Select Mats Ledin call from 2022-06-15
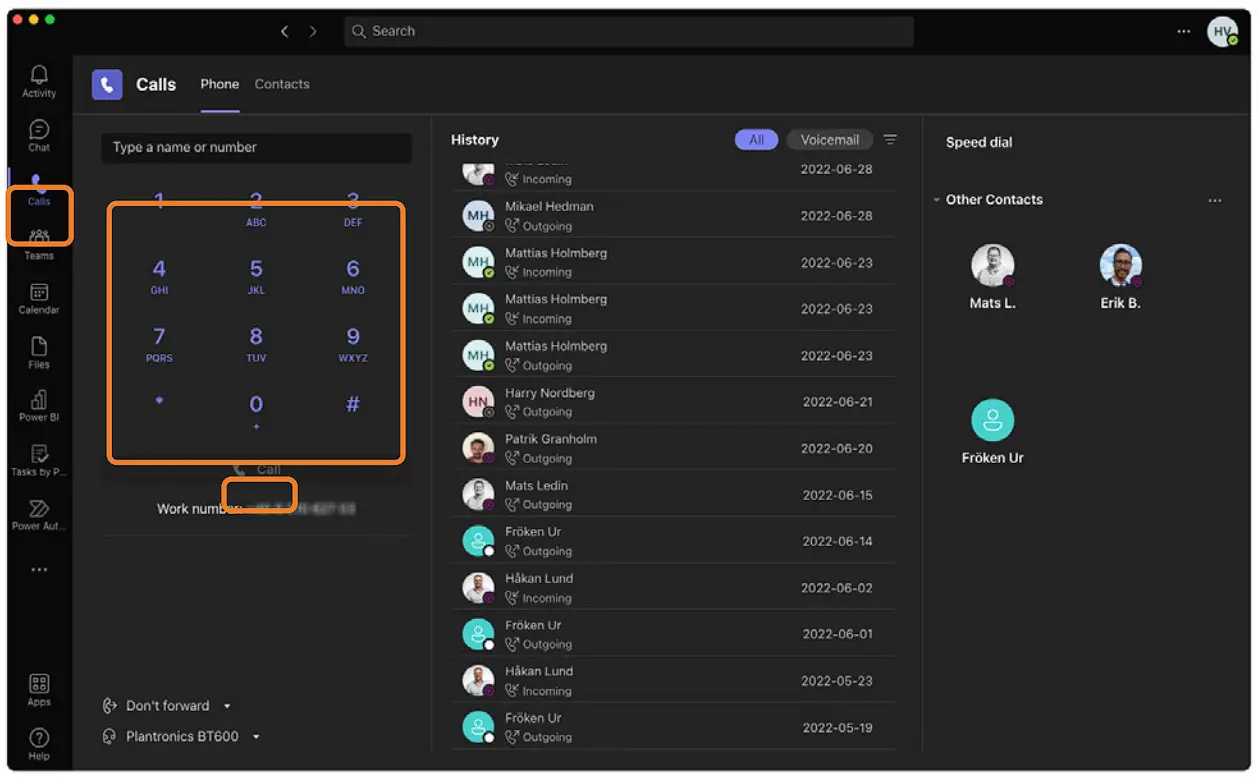Viewport: 1259px width, 779px height. pos(673,495)
